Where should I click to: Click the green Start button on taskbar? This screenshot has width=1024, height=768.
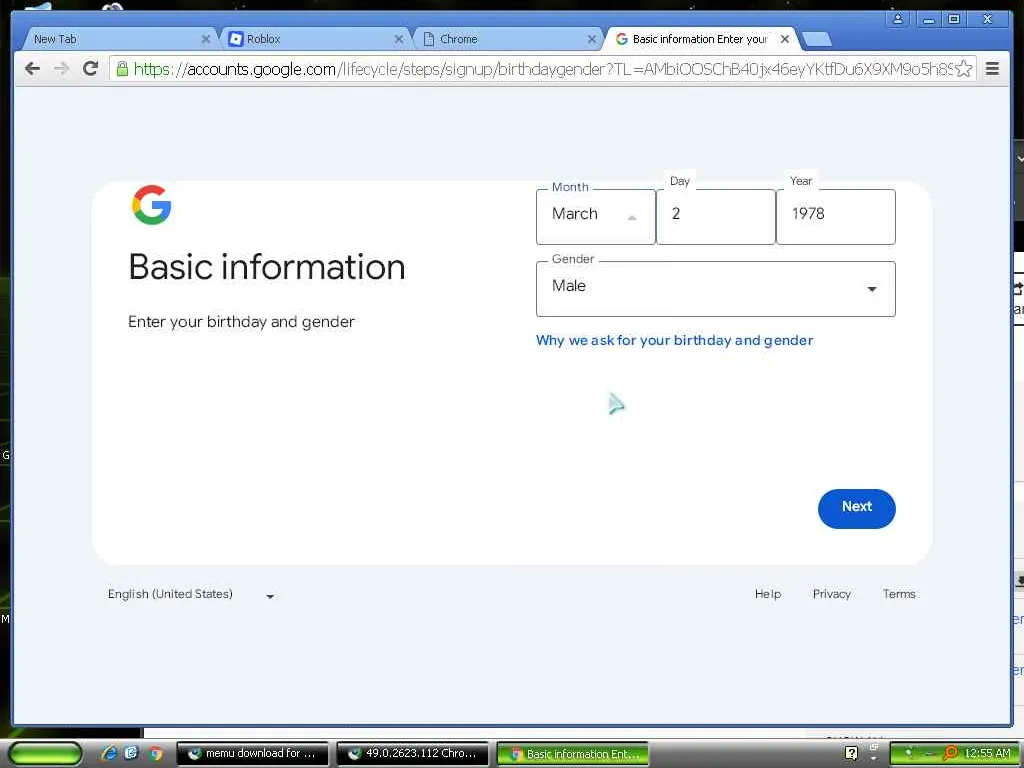click(45, 754)
